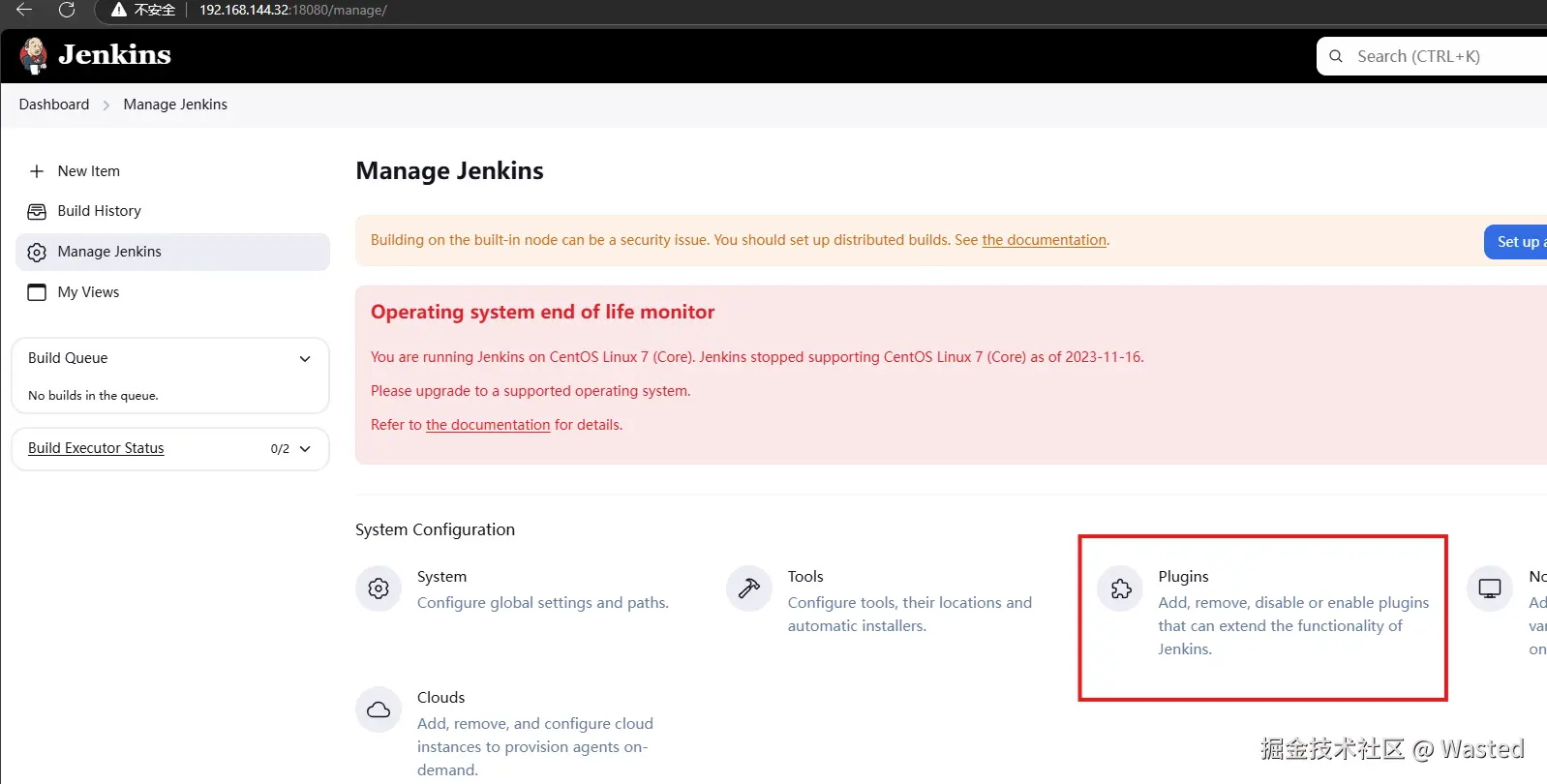The width and height of the screenshot is (1547, 784).
Task: Collapse the Build Queue panel chevron
Action: [305, 358]
